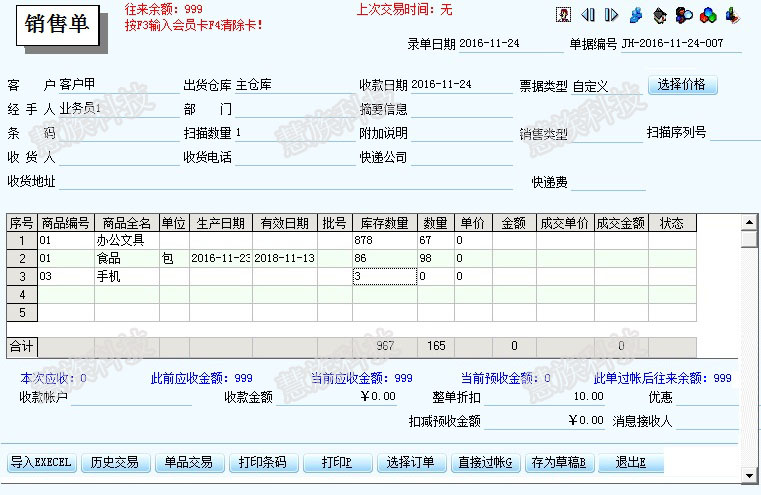
Task: Click the 摘要信息 input field
Action: [x=462, y=109]
